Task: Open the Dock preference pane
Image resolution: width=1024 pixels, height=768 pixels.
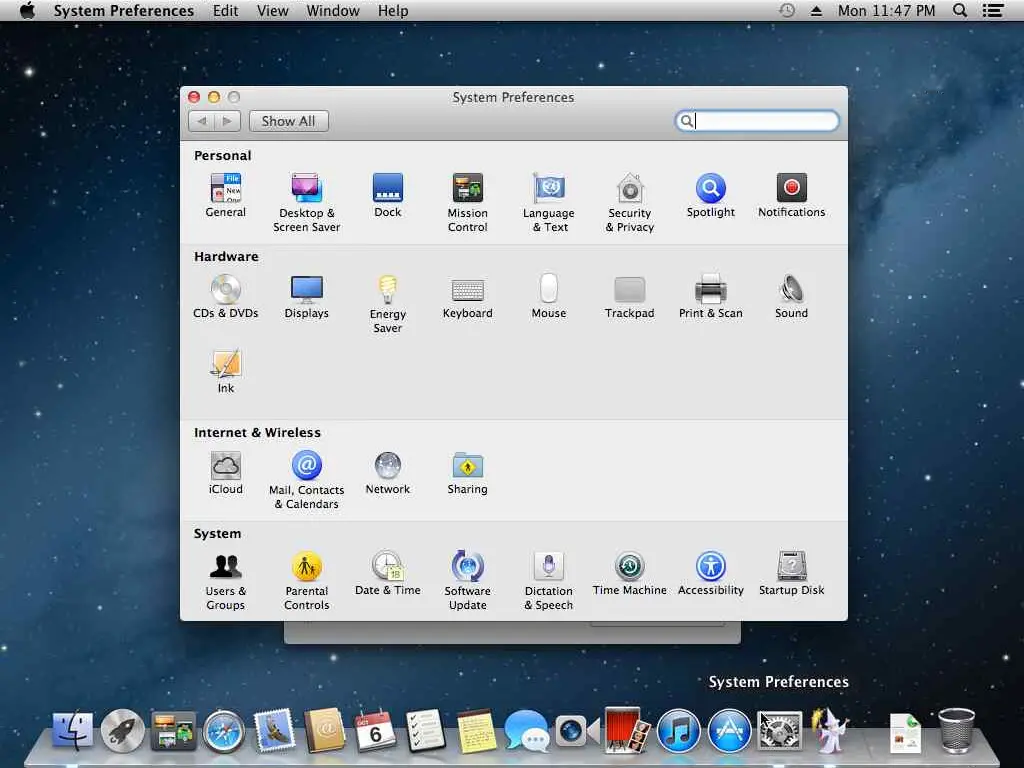Action: [387, 195]
